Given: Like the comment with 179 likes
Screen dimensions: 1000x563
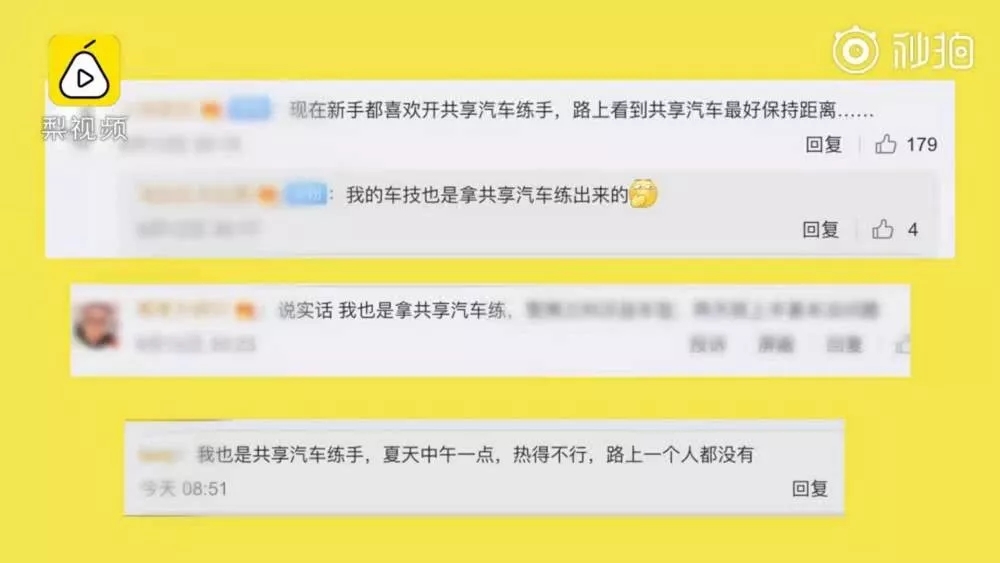Looking at the screenshot, I should tap(885, 144).
